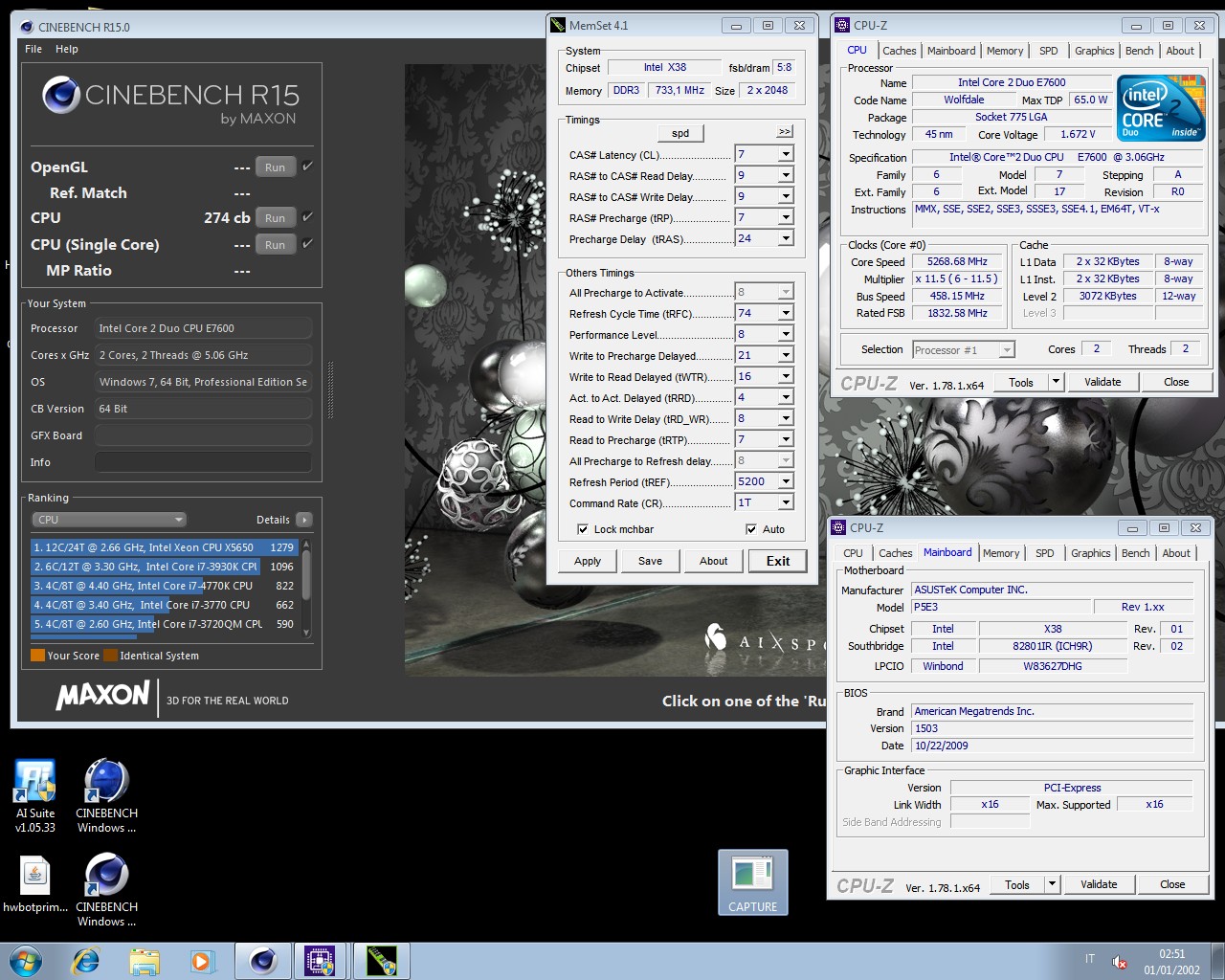Click the CAPTURE desktop icon
The height and width of the screenshot is (980, 1225).
click(753, 882)
